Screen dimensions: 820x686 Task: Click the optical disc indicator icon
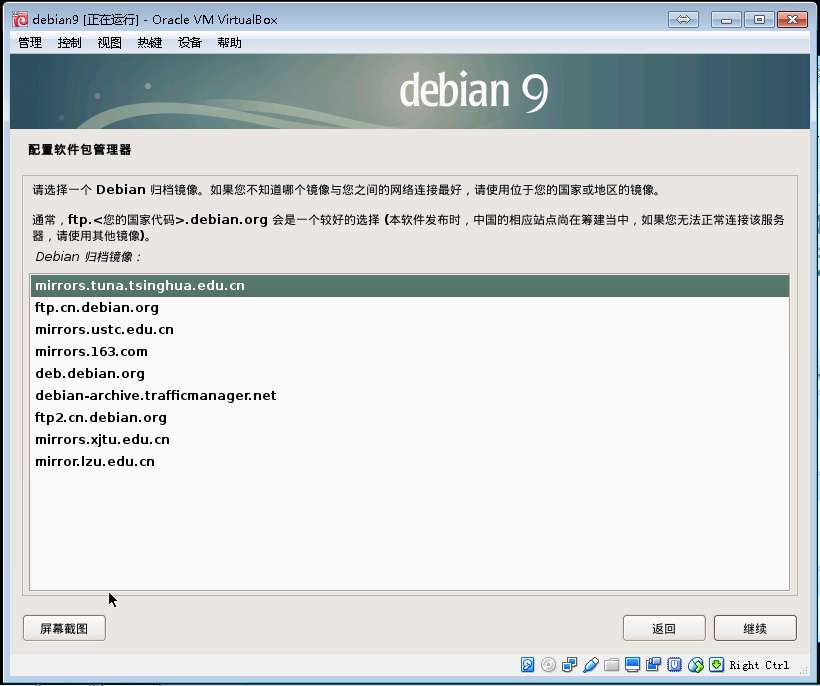pos(548,665)
